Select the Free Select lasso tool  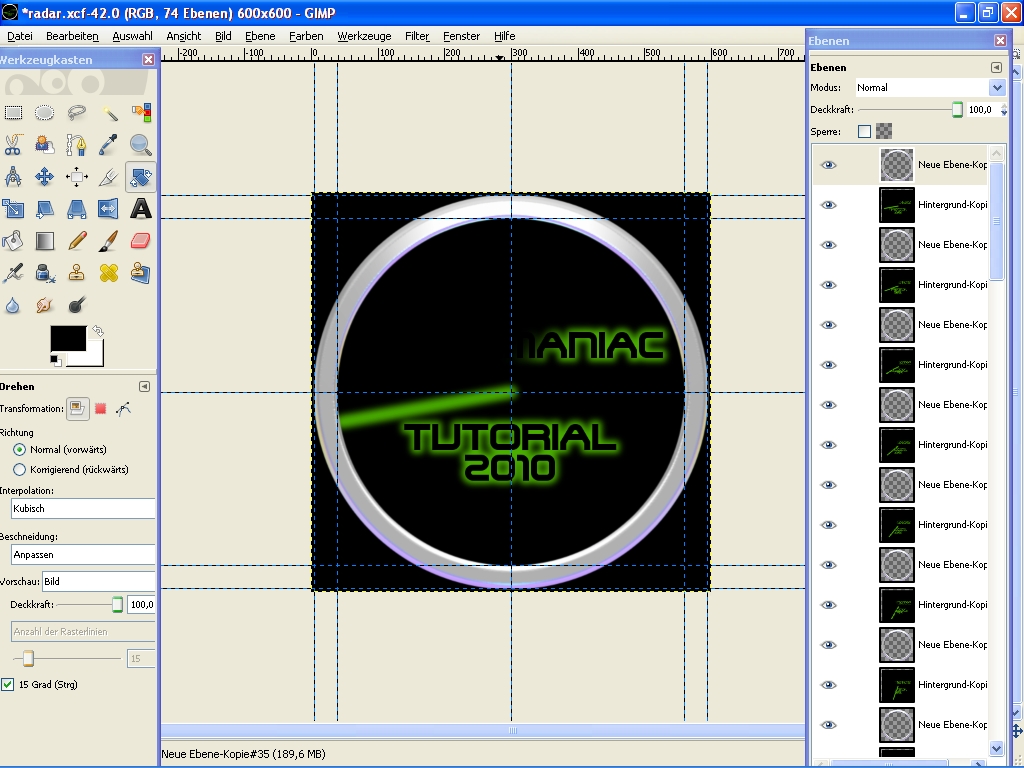pos(76,113)
